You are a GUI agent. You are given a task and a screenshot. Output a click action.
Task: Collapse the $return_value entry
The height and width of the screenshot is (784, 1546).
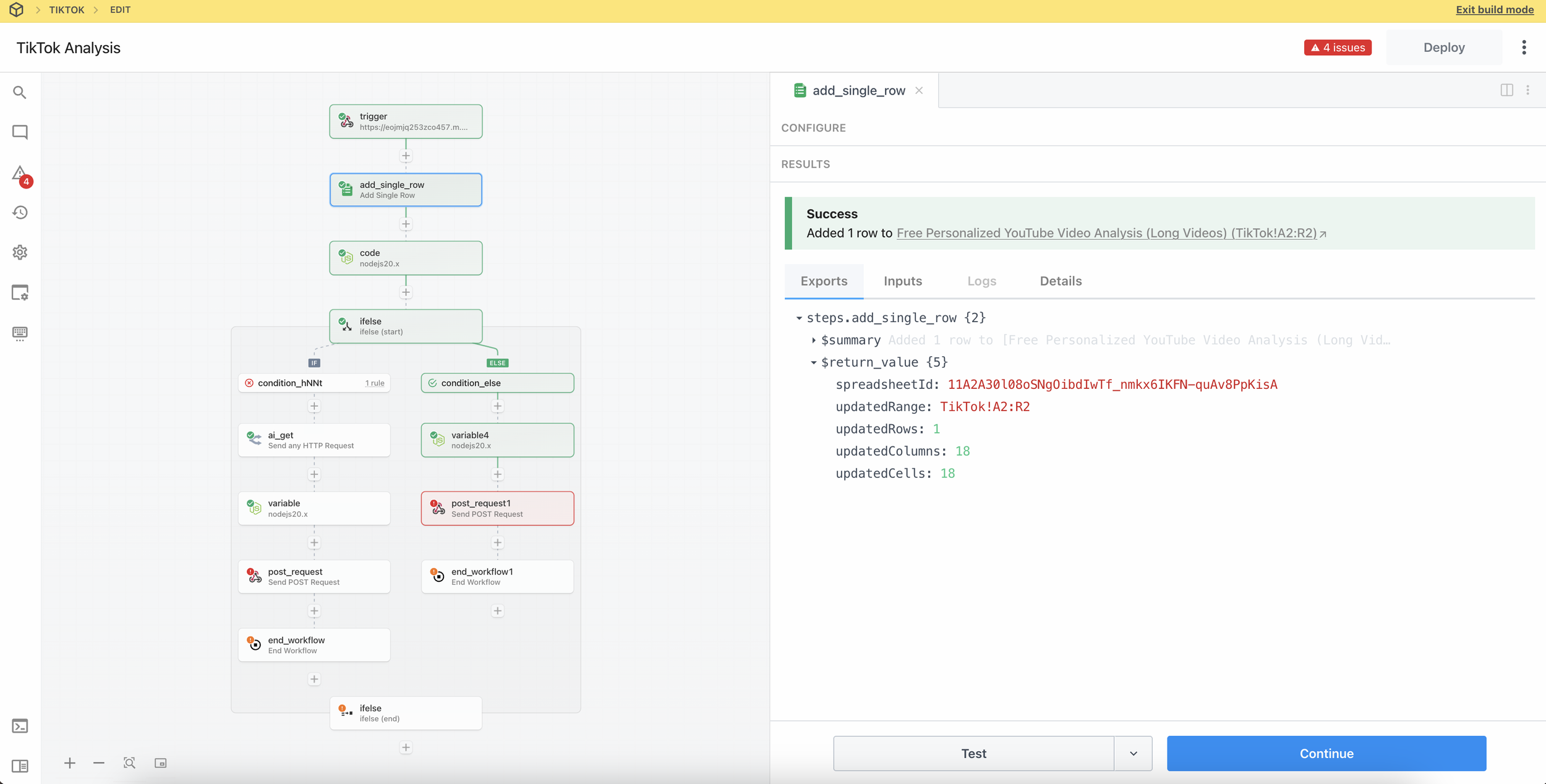pos(814,362)
